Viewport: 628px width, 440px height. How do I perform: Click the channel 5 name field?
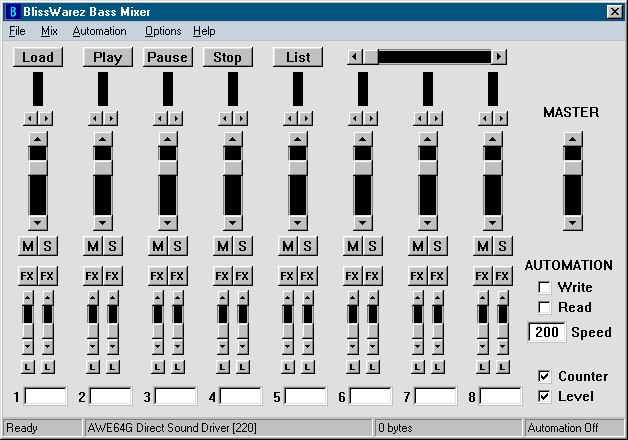[306, 396]
